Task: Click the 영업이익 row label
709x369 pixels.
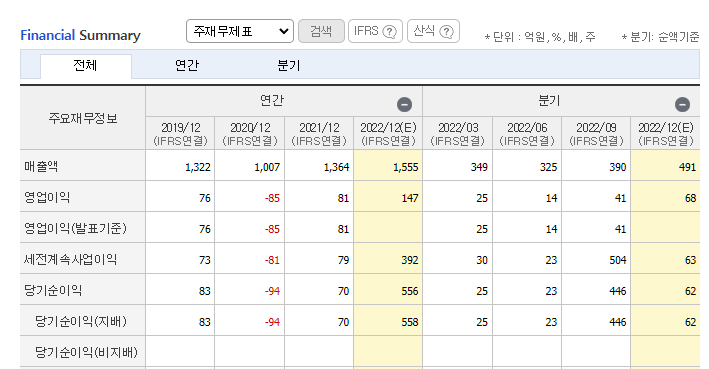Action: coord(47,197)
